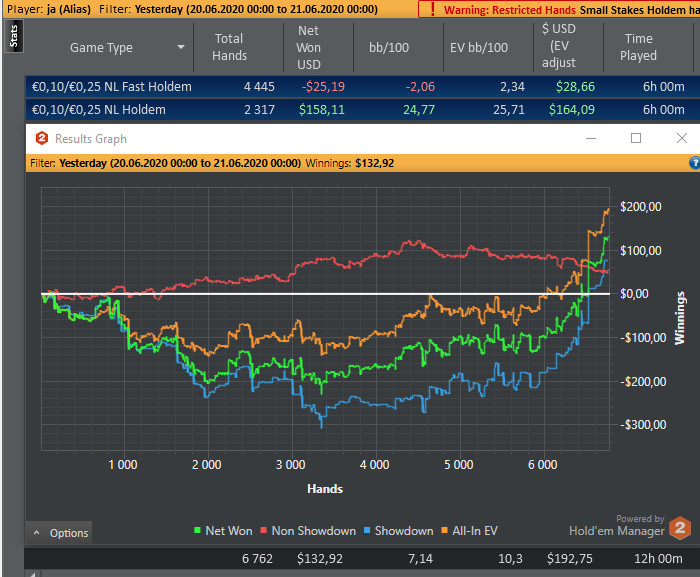The height and width of the screenshot is (577, 700).
Task: Click the orange All-In EV color swatch
Action: (444, 530)
